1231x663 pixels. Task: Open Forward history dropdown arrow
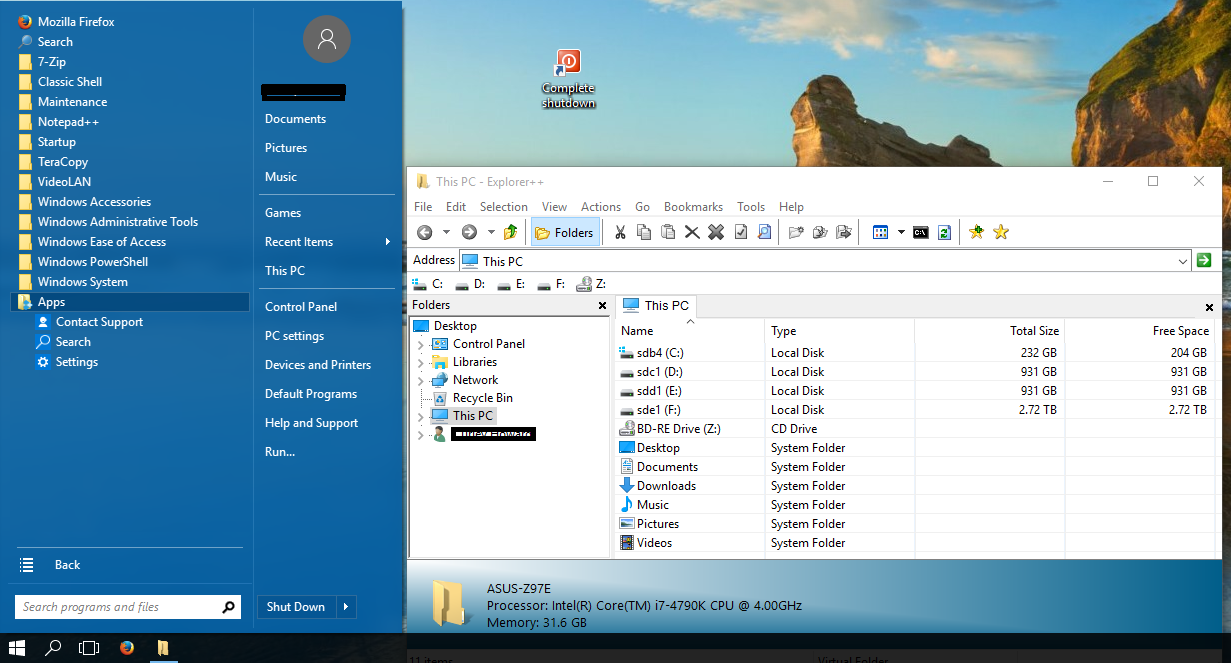coord(491,232)
